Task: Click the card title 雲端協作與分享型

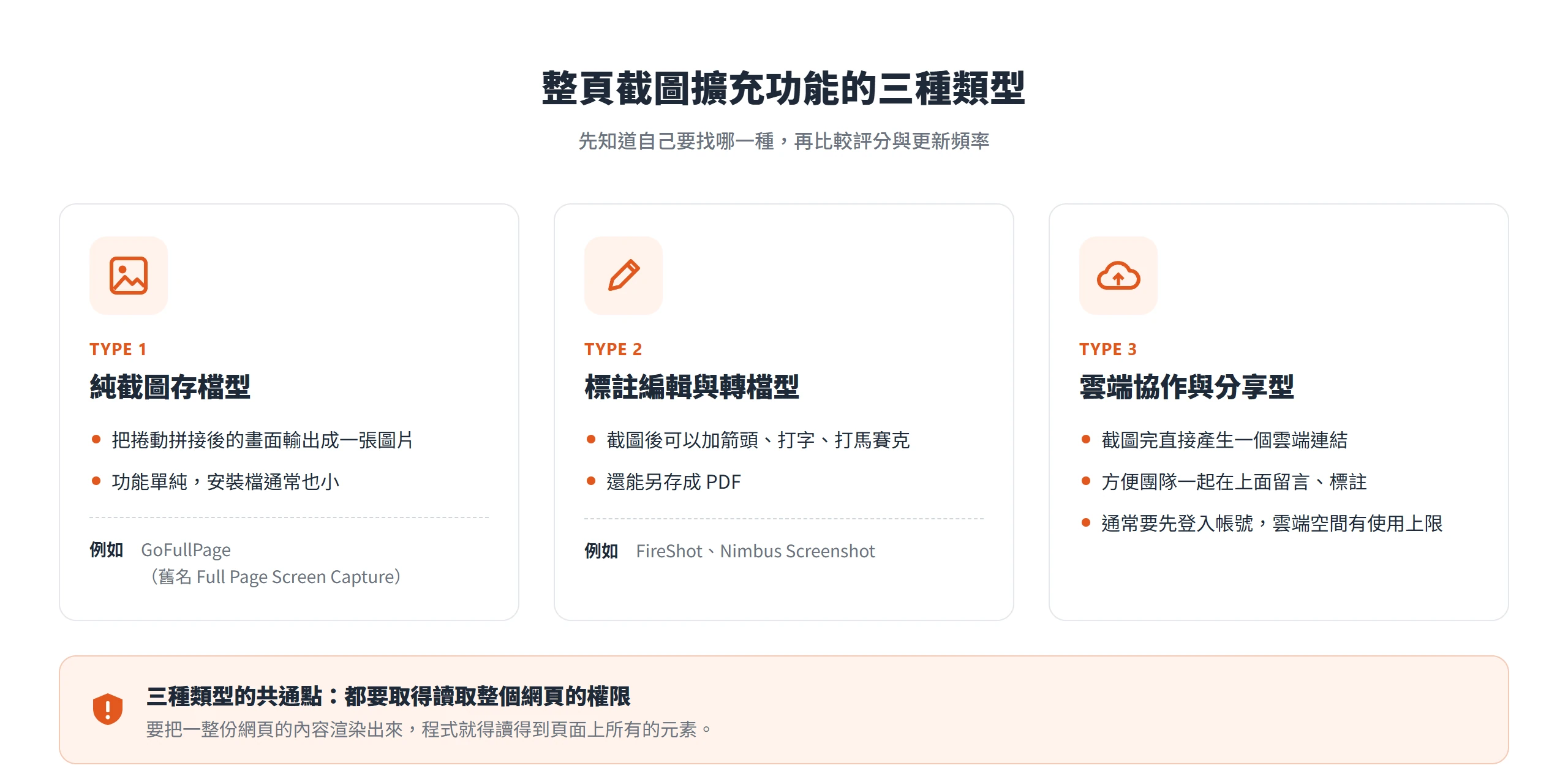Action: pyautogui.click(x=1186, y=387)
